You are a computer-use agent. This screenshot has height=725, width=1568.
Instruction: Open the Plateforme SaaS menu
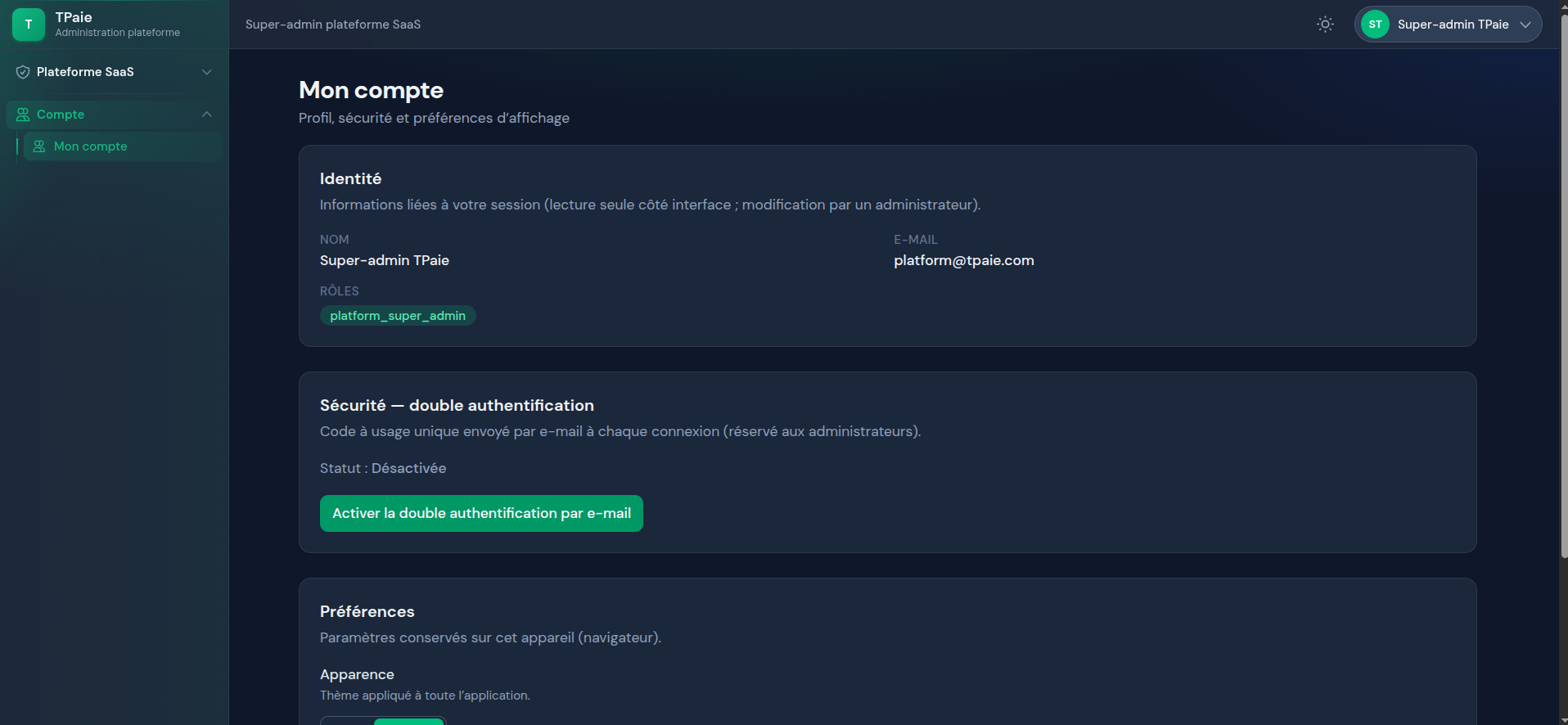click(115, 72)
